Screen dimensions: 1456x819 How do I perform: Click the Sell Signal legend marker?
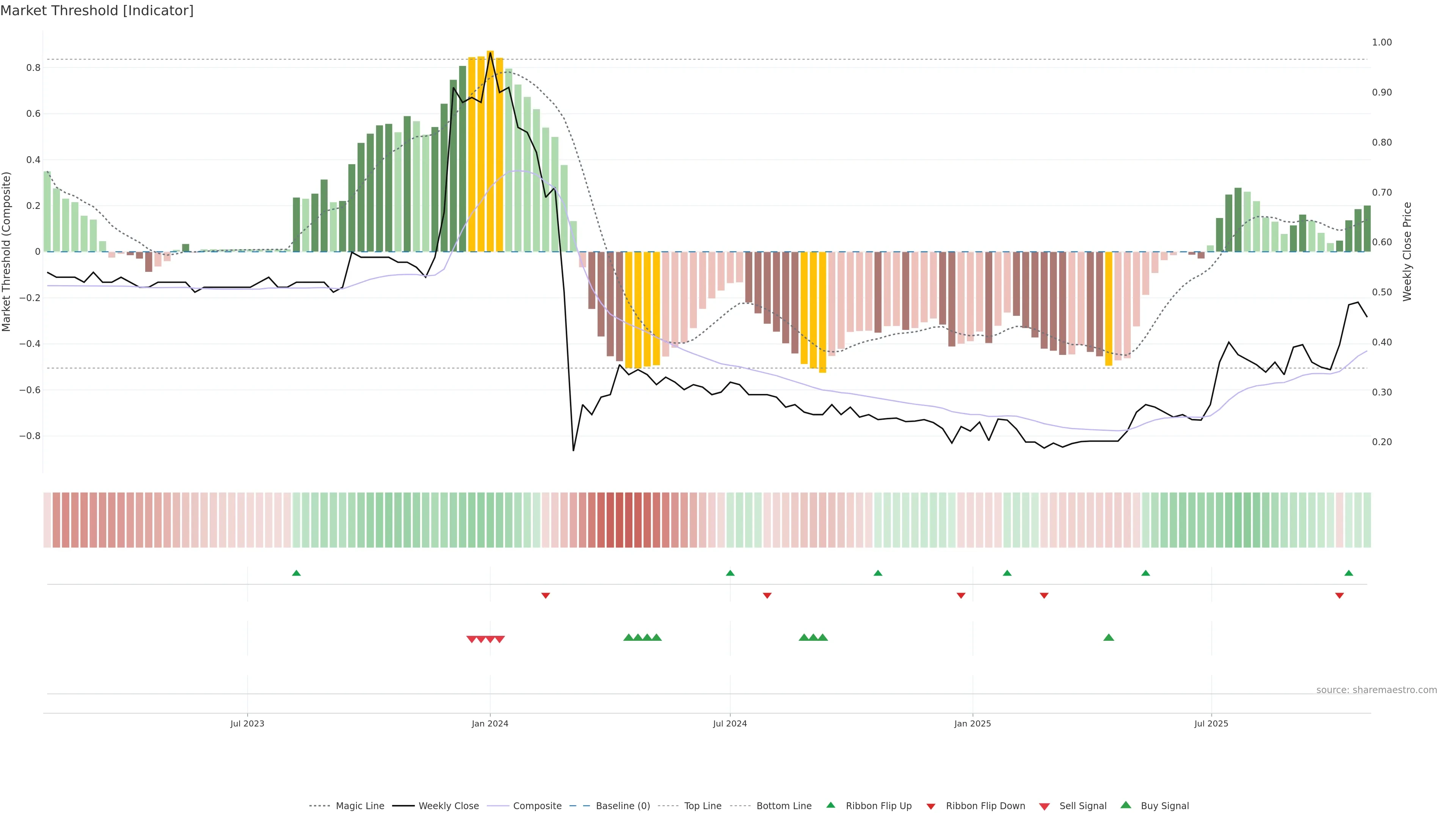tap(1044, 806)
